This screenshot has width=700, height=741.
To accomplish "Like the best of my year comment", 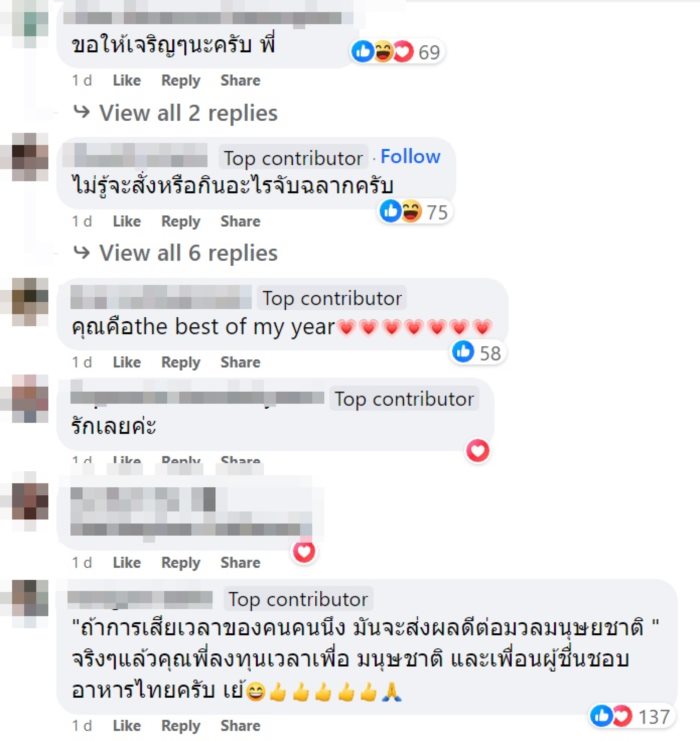I will click(x=127, y=362).
